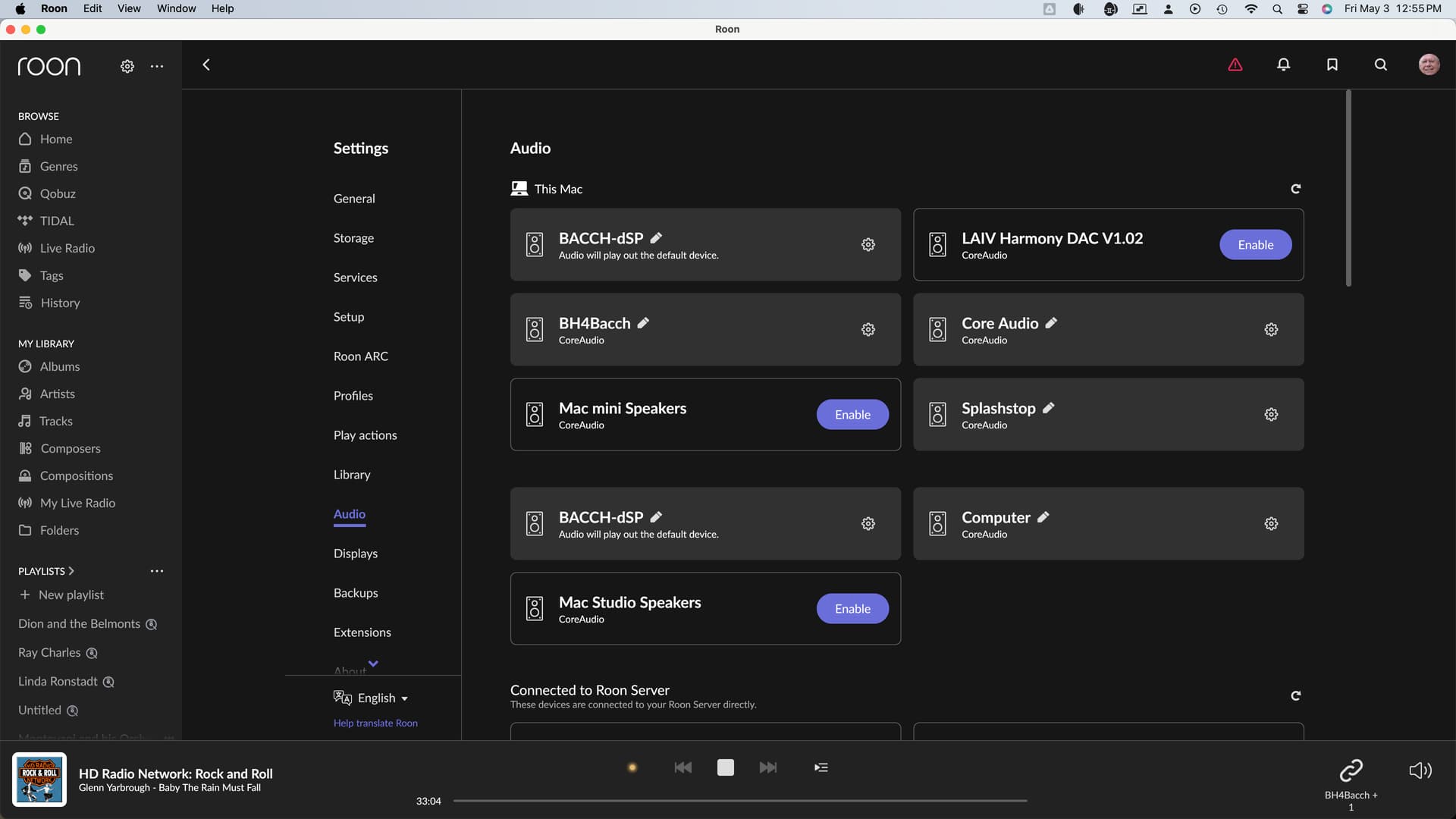Edit the Splashstop device name
This screenshot has height=819, width=1456.
(1049, 408)
